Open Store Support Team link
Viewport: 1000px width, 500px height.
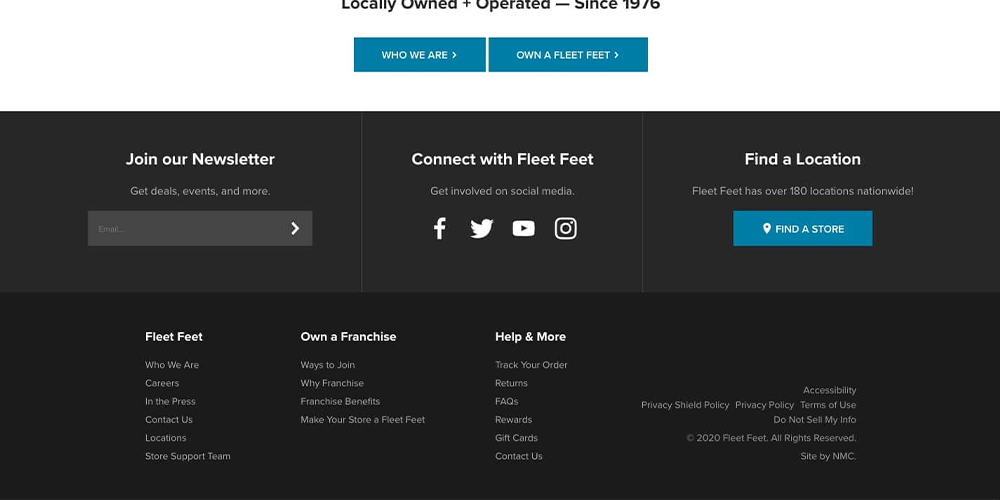188,456
